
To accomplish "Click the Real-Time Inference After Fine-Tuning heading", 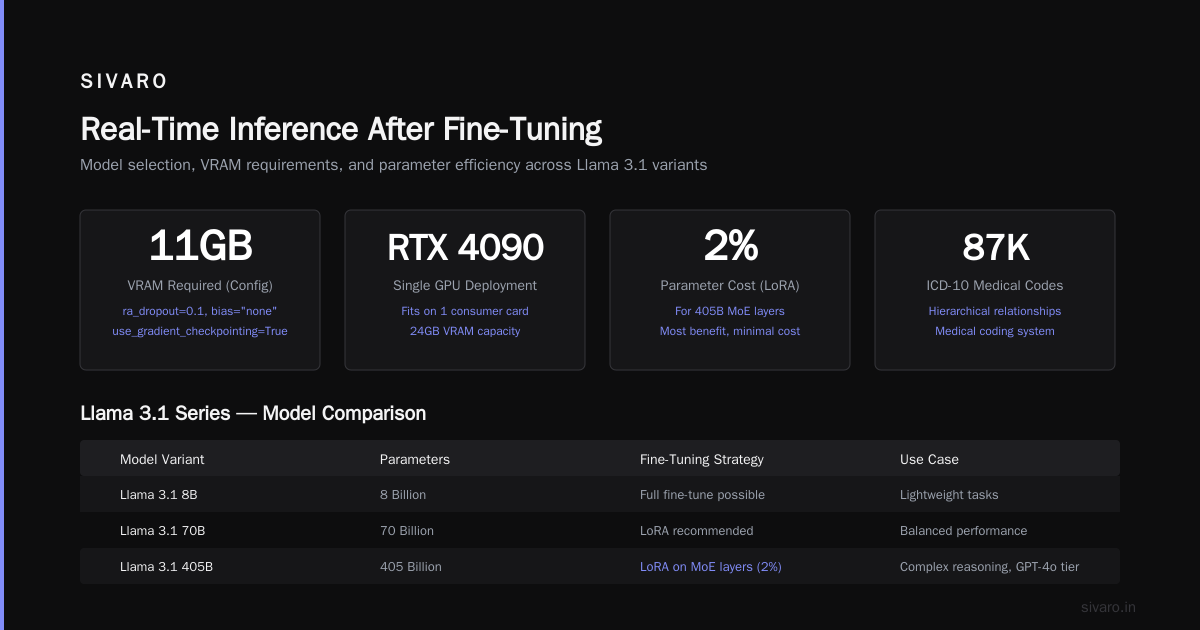I will point(341,129).
